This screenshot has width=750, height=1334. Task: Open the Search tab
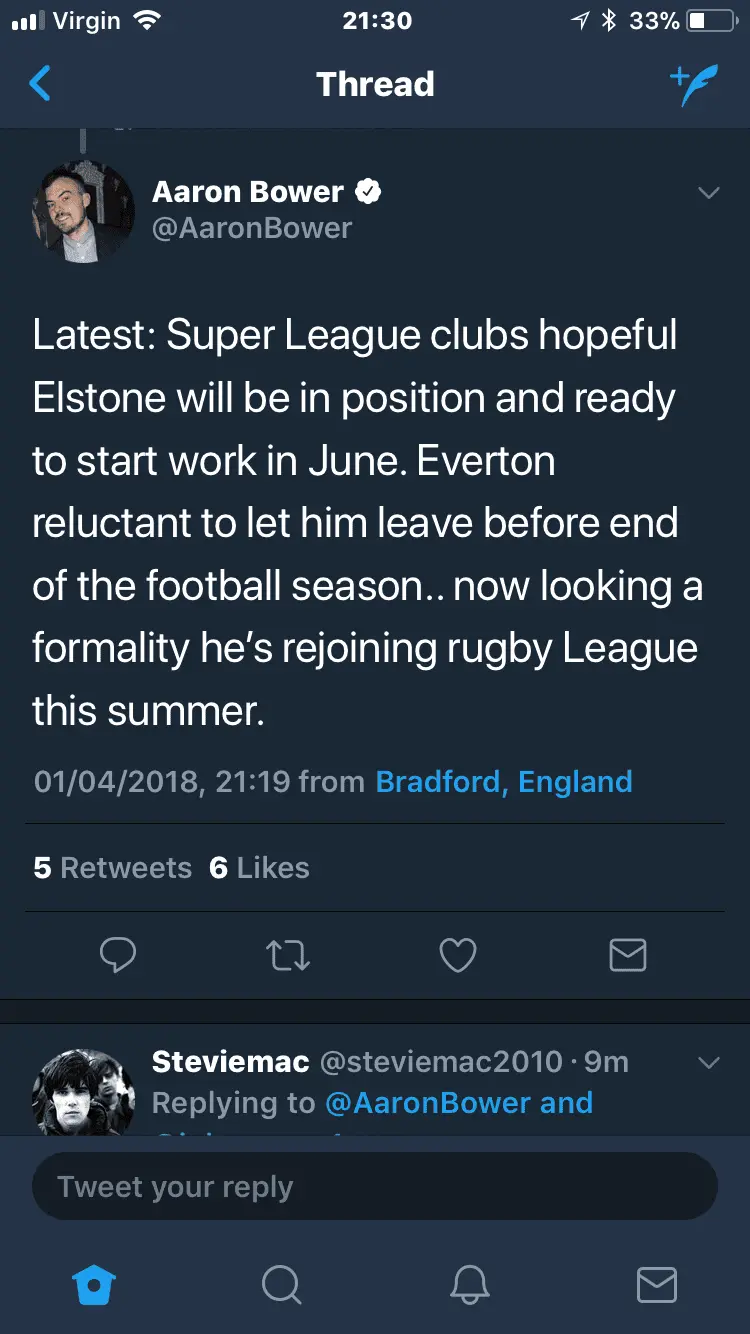pos(281,1284)
